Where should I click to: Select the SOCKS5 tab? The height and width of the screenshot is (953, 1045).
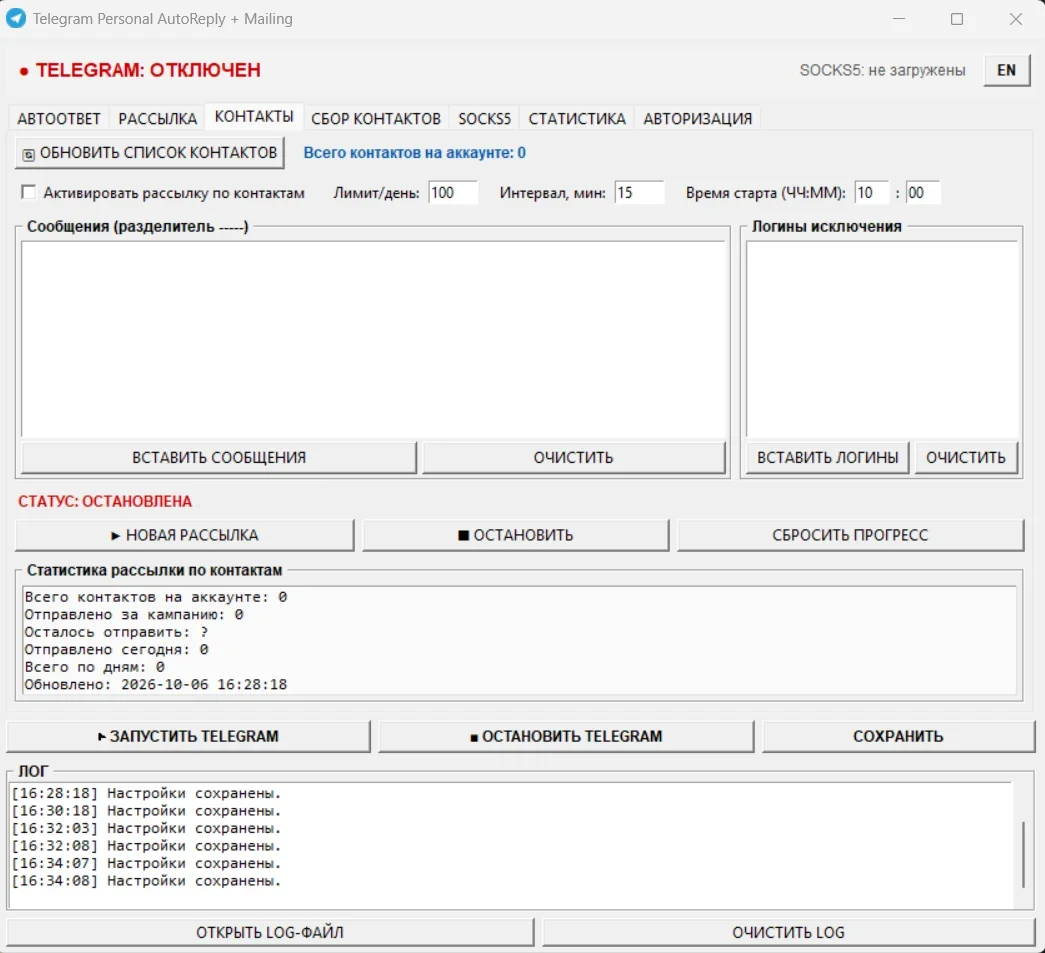click(485, 119)
